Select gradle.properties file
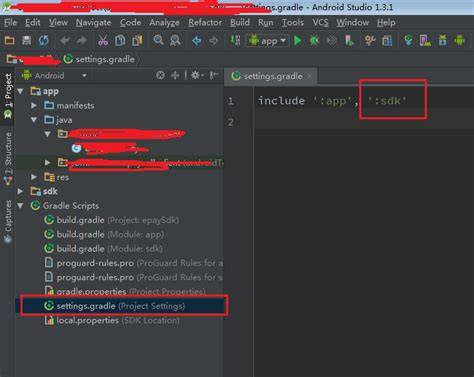This screenshot has height=377, width=474. 125,292
